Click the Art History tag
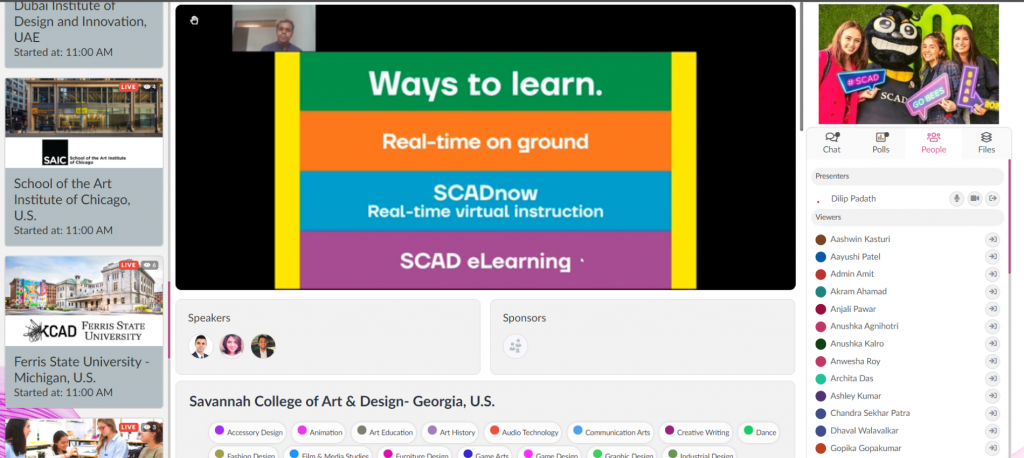This screenshot has width=1024, height=458. [x=451, y=432]
